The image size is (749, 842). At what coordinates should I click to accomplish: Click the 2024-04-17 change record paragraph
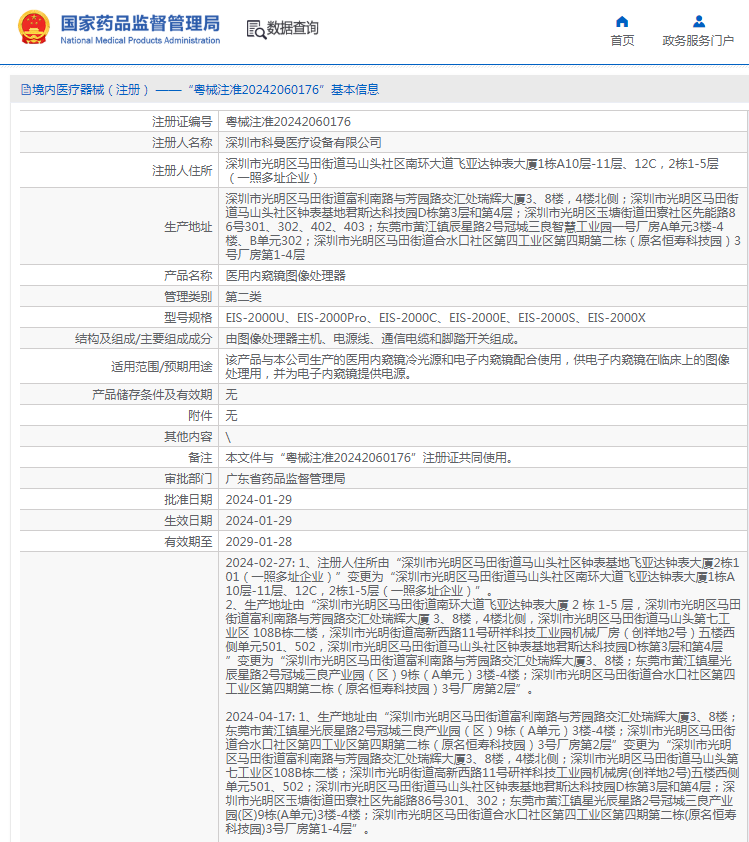coord(482,773)
